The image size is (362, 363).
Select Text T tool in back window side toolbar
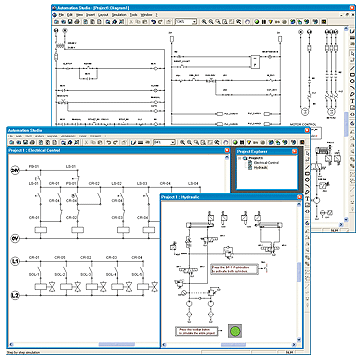(352, 101)
